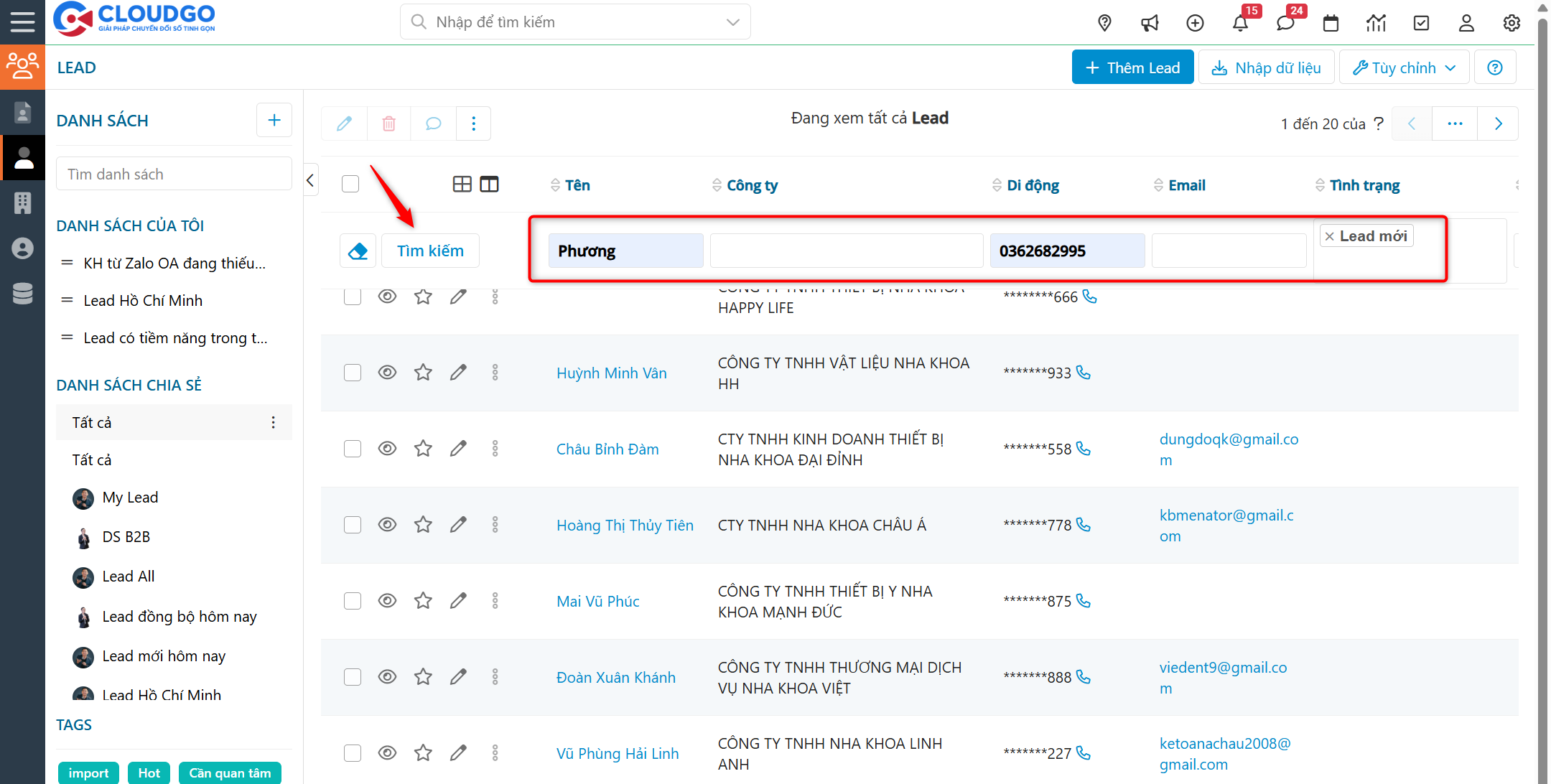The height and width of the screenshot is (784, 1551).
Task: Tick checkbox for Châu Bỉnh Đàm row
Action: [x=352, y=449]
